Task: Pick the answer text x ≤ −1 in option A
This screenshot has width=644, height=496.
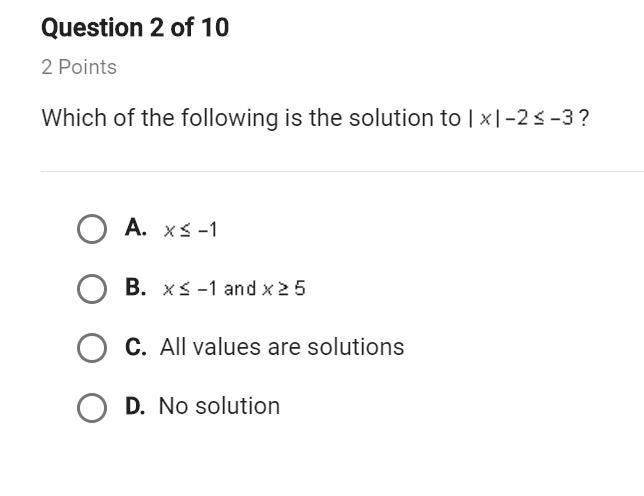Action: point(190,230)
